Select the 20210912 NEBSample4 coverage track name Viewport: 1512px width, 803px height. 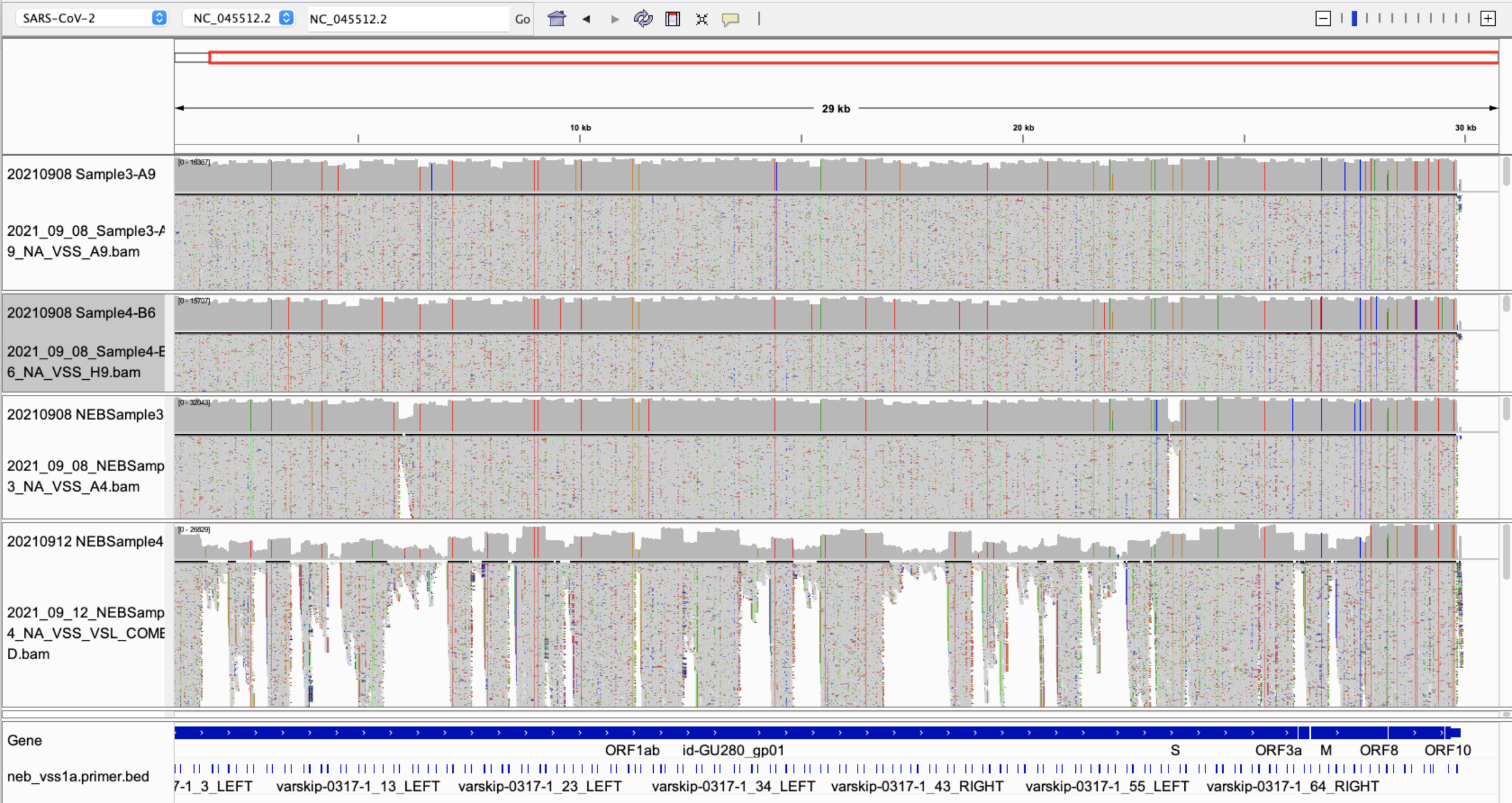pyautogui.click(x=85, y=541)
